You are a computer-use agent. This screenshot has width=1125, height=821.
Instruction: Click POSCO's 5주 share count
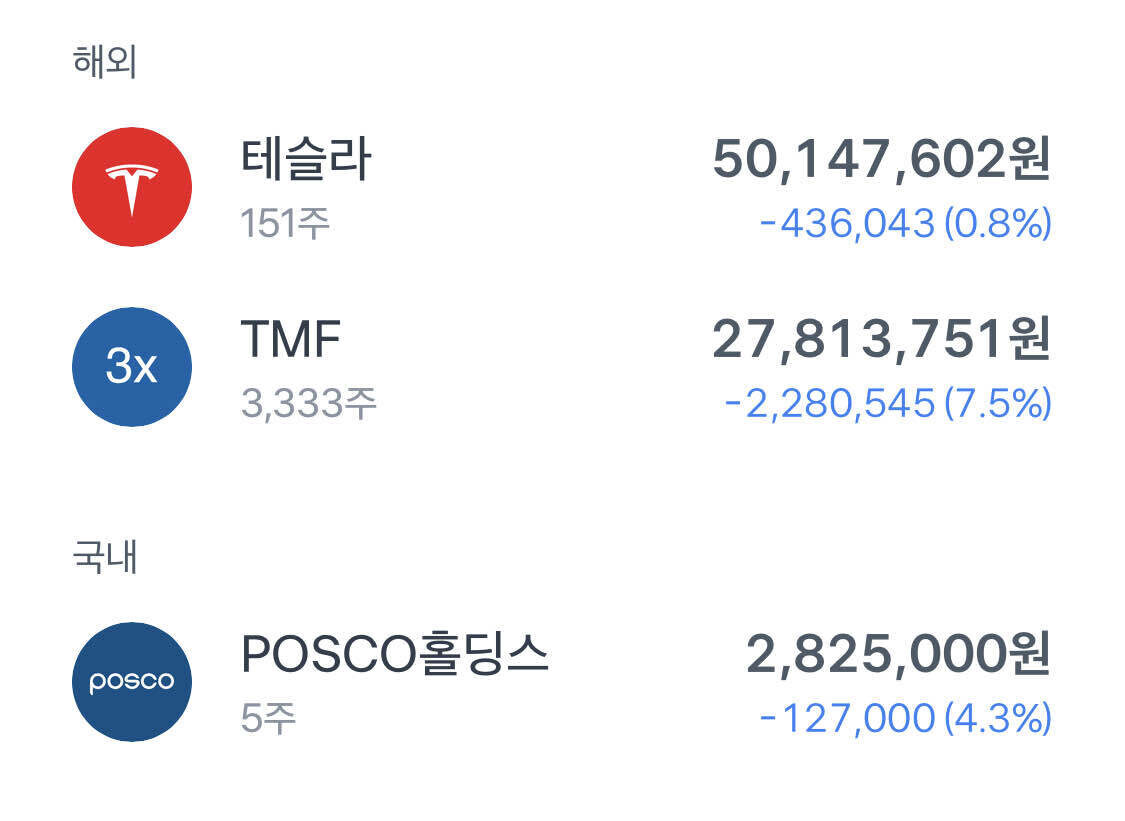click(268, 718)
